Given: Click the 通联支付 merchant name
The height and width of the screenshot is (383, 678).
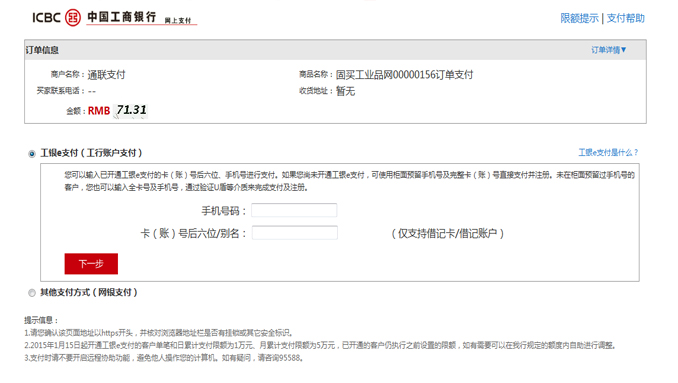Looking at the screenshot, I should [106, 75].
